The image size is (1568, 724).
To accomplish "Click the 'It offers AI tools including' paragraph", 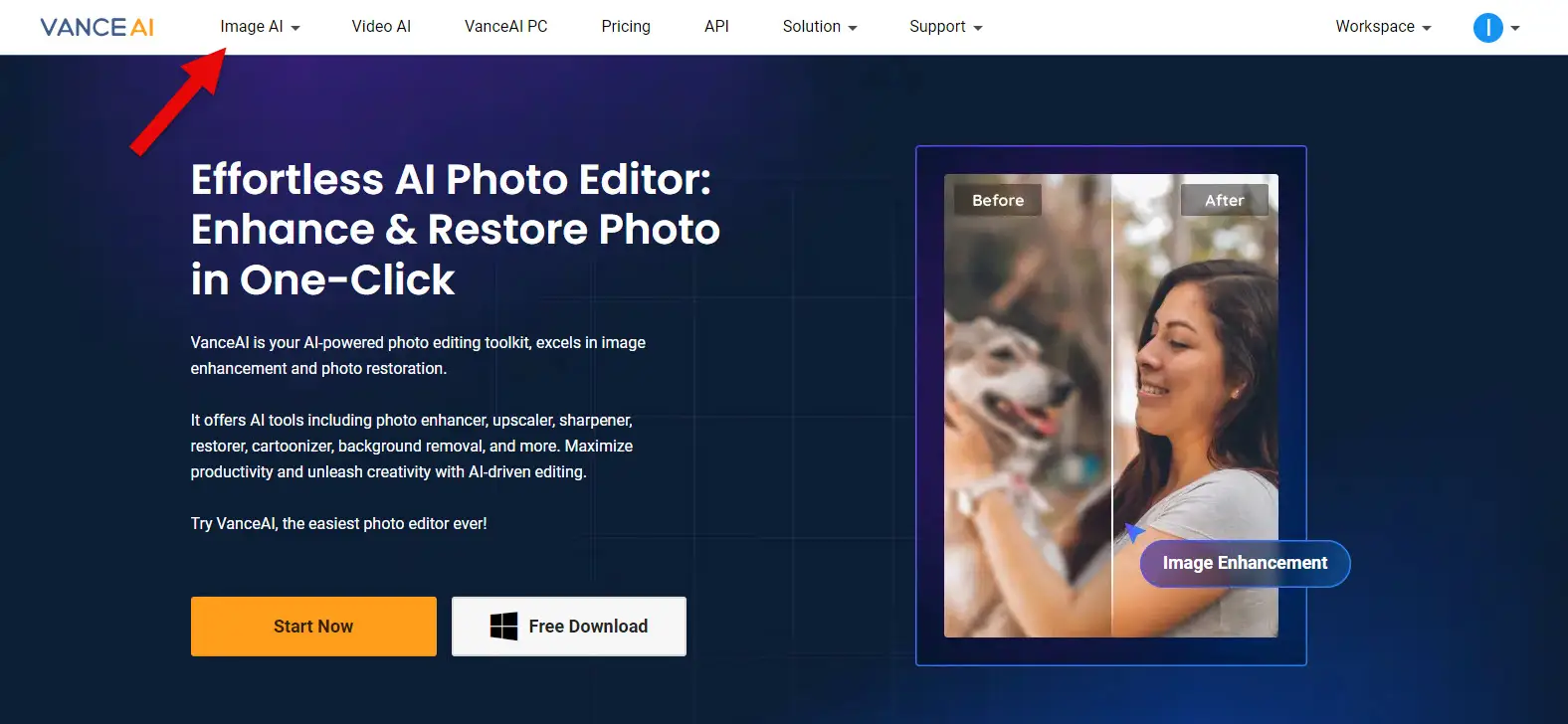I will point(412,446).
